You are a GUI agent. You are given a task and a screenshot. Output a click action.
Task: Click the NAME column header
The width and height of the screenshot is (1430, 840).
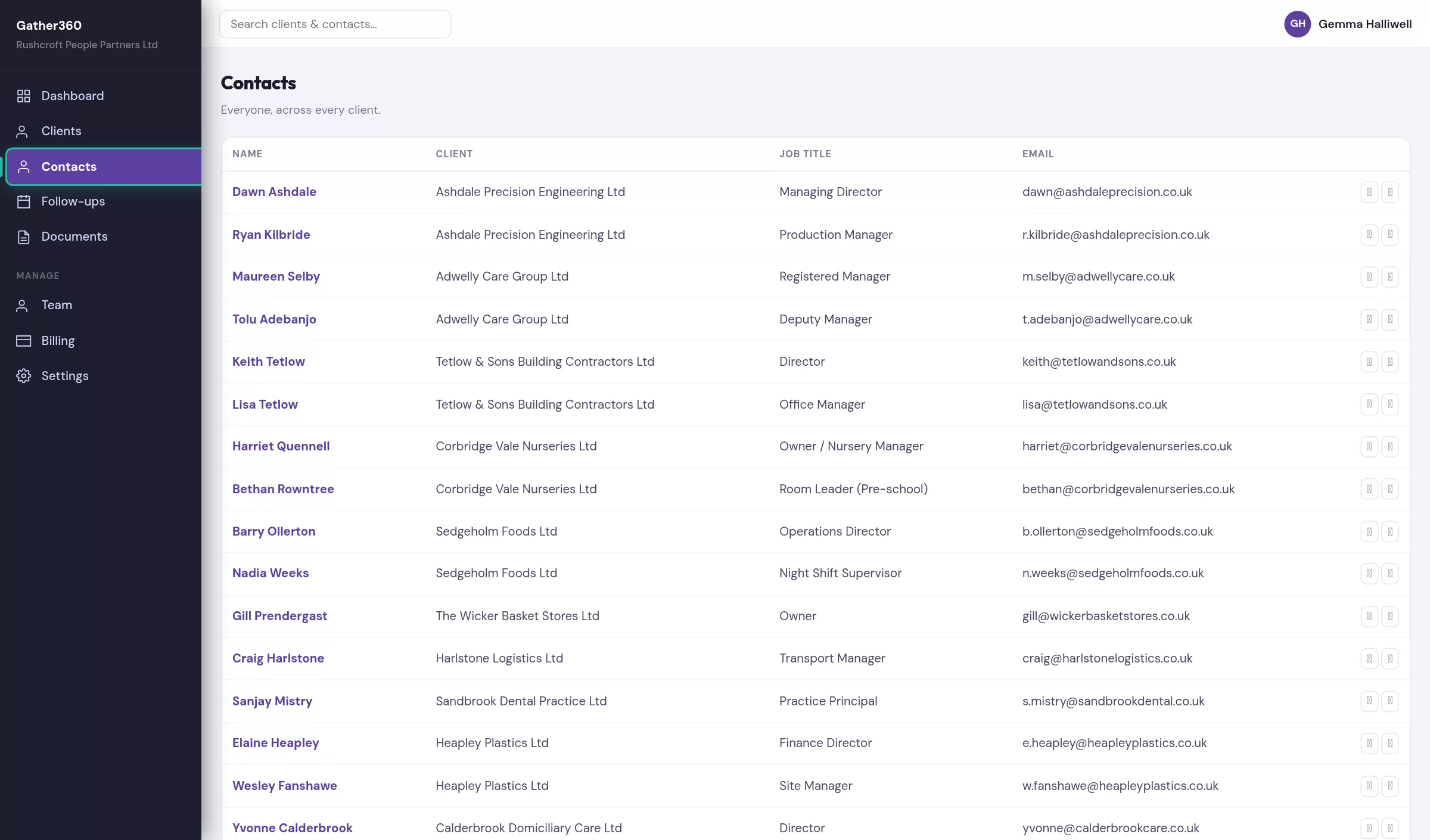[247, 154]
